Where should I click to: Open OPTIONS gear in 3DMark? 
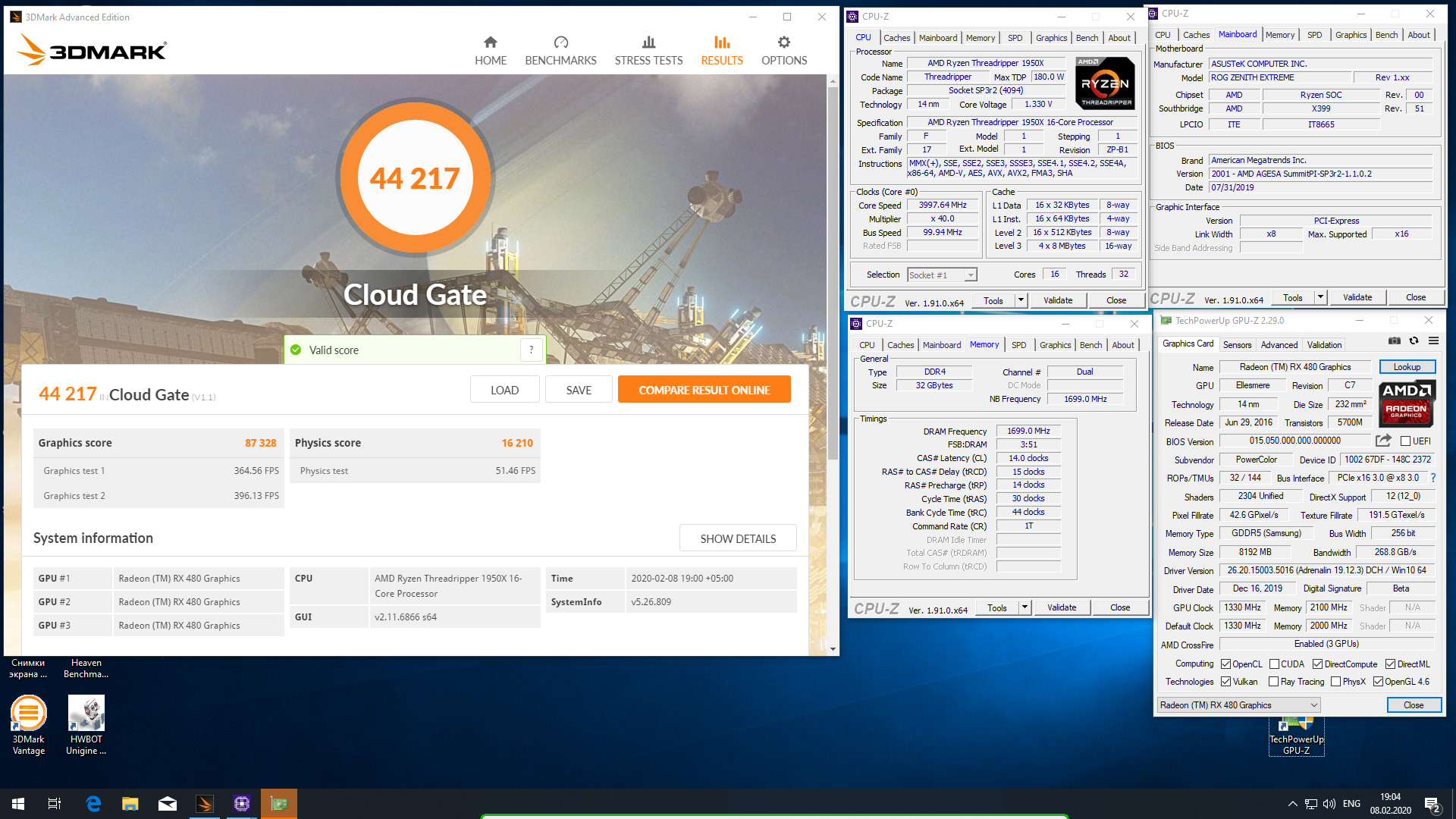784,51
